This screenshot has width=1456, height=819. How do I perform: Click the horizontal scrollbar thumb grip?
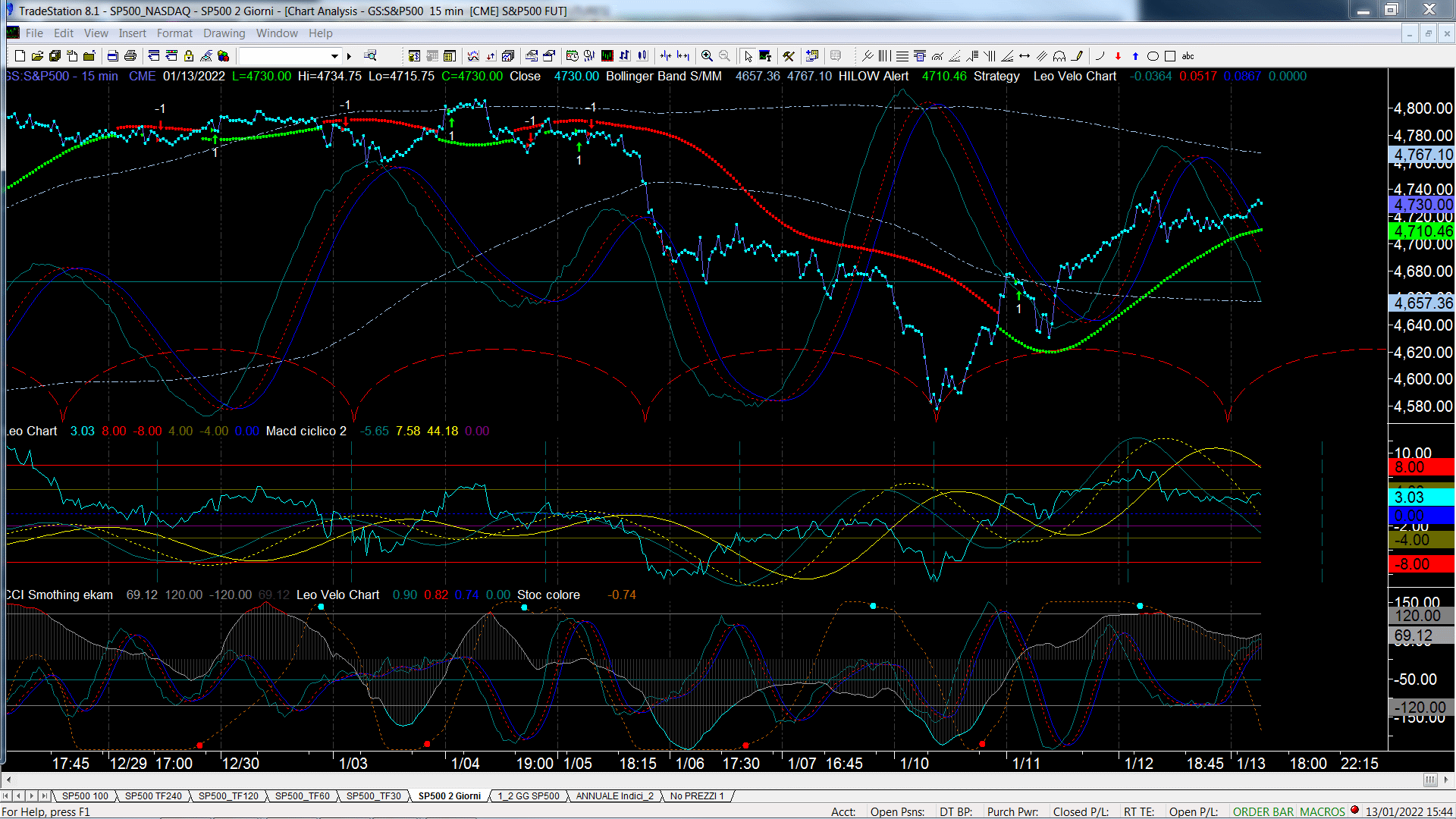[x=1429, y=780]
